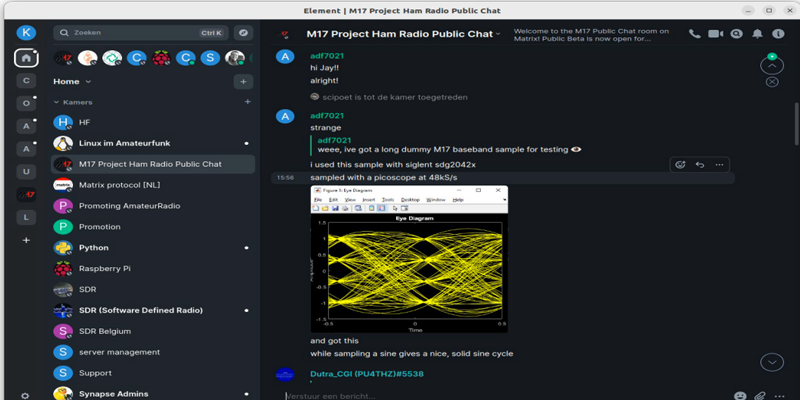The image size is (800, 400).
Task: Open the Python room
Action: (x=153, y=247)
